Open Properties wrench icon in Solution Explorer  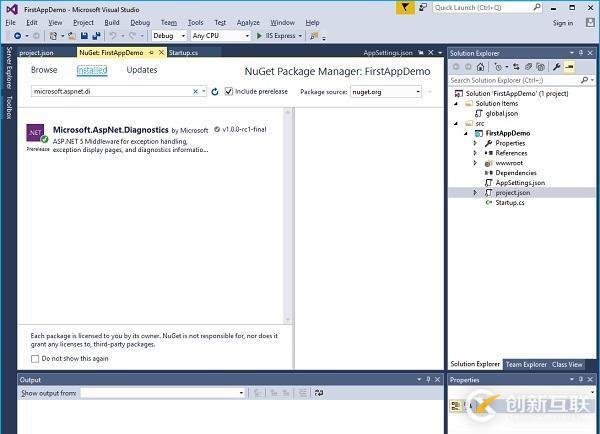pyautogui.click(x=557, y=67)
